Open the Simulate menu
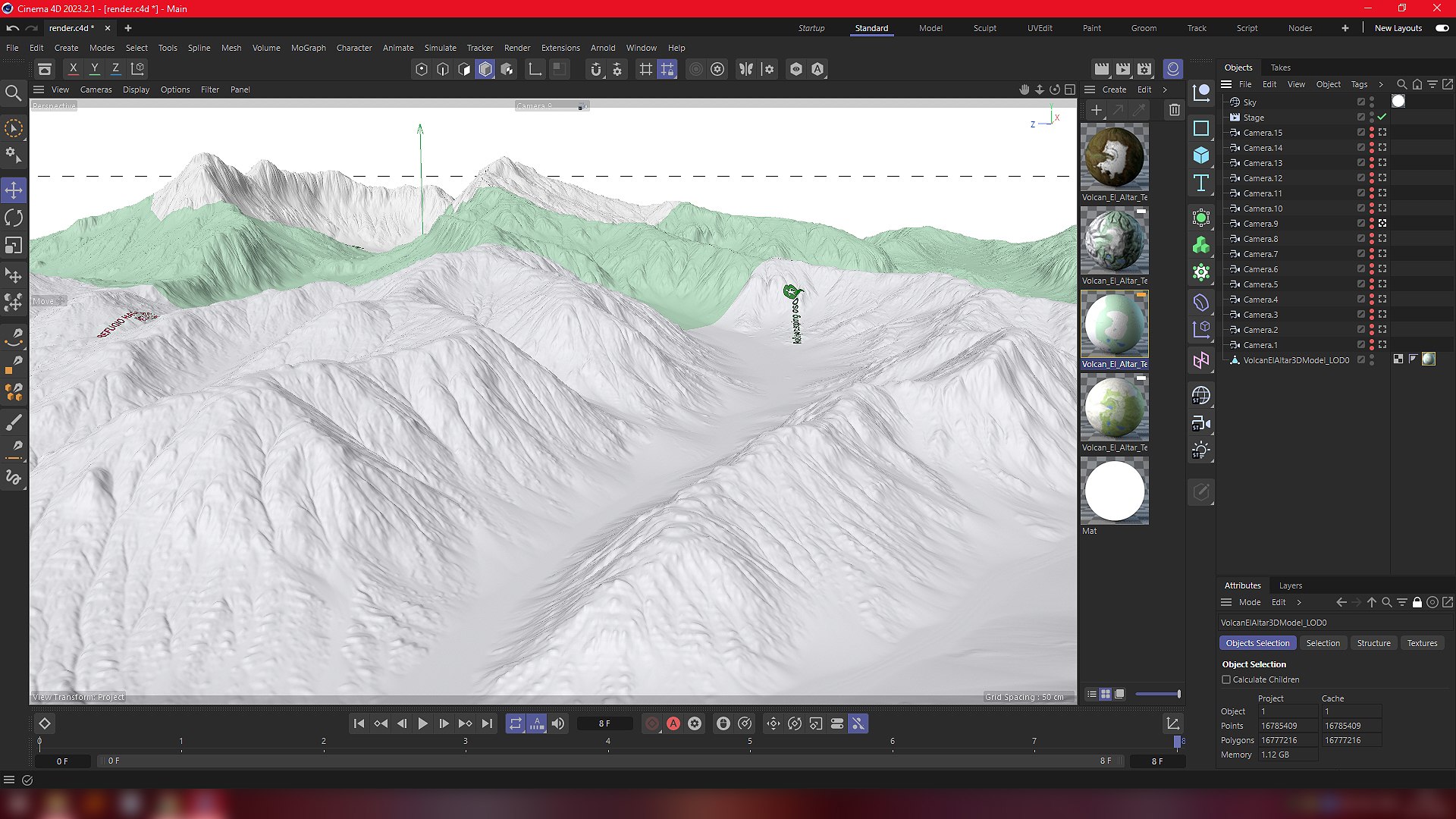 point(441,48)
